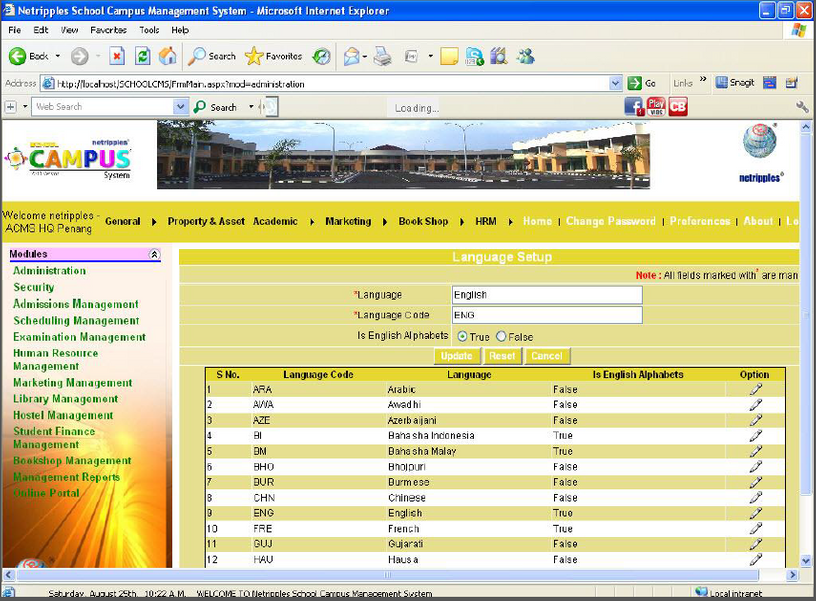The height and width of the screenshot is (601, 816).
Task: Edit the French row pencil icon
Action: pos(756,529)
